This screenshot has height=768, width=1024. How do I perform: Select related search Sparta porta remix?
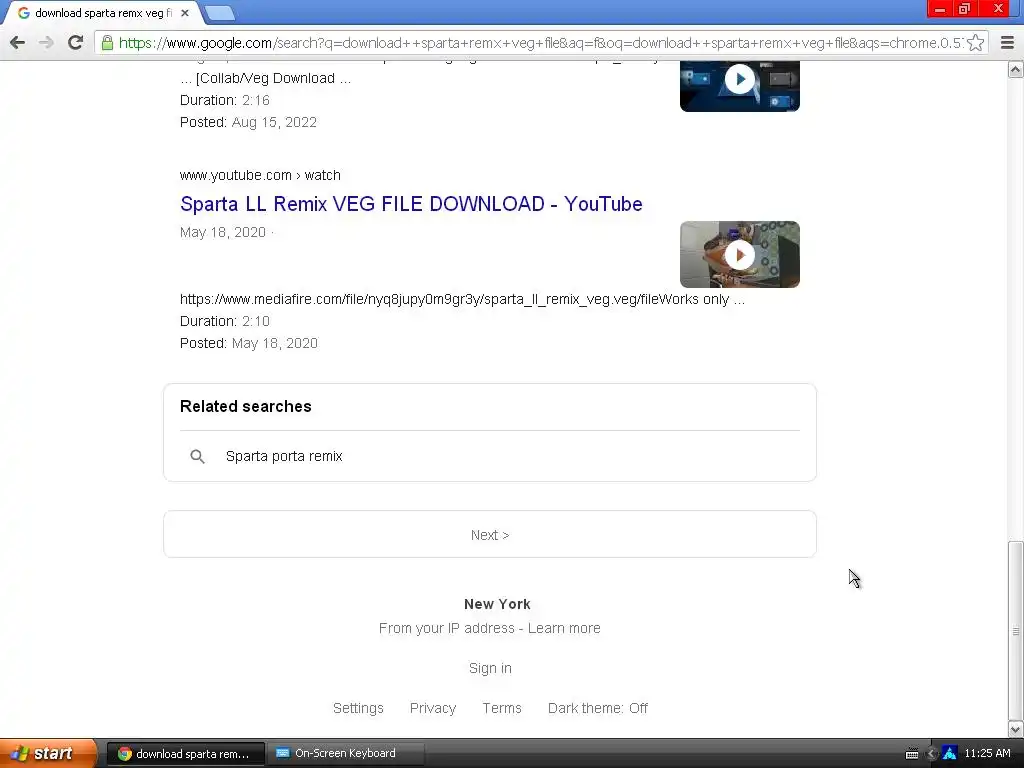point(284,456)
